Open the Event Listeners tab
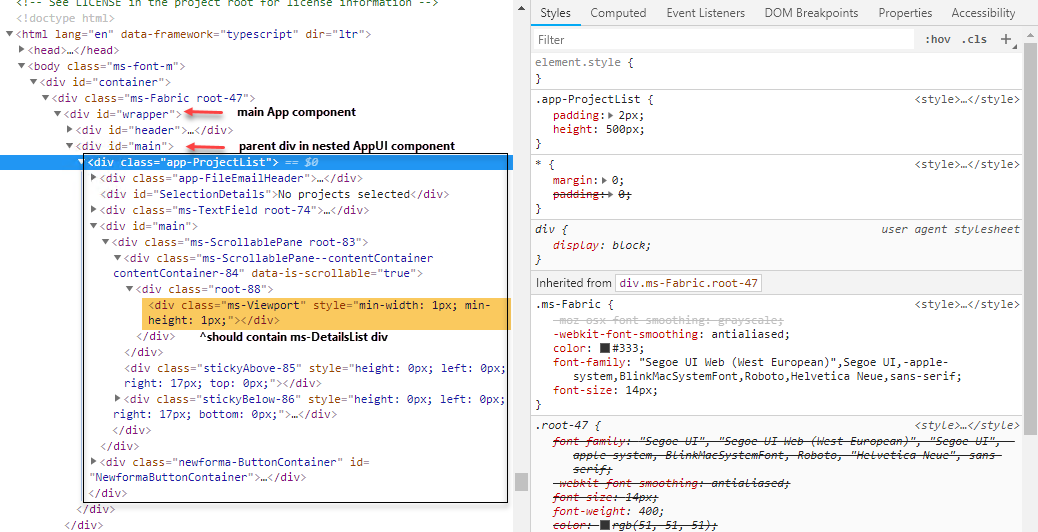The height and width of the screenshot is (532, 1038). [x=705, y=13]
